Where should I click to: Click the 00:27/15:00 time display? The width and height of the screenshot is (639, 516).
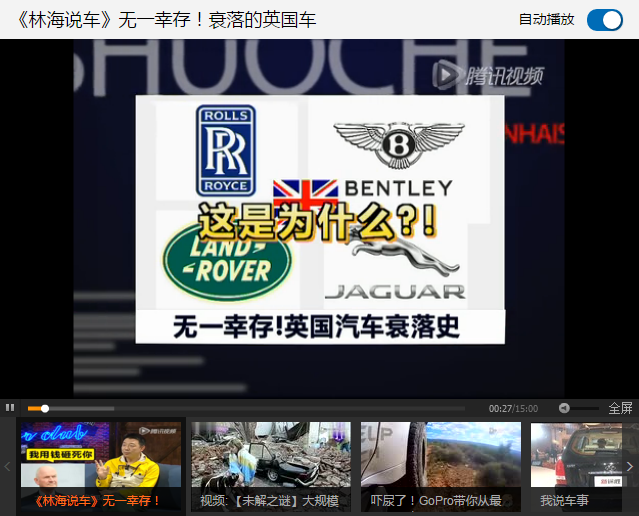513,408
